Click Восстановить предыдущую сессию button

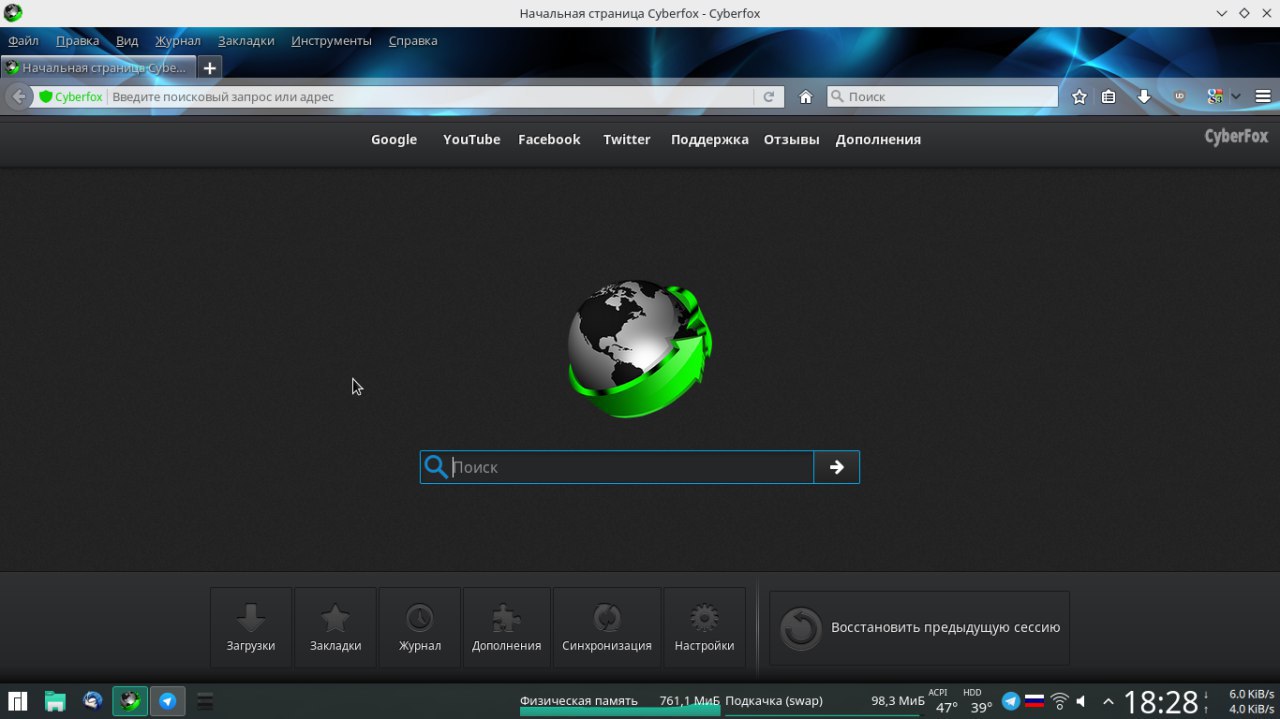click(919, 628)
